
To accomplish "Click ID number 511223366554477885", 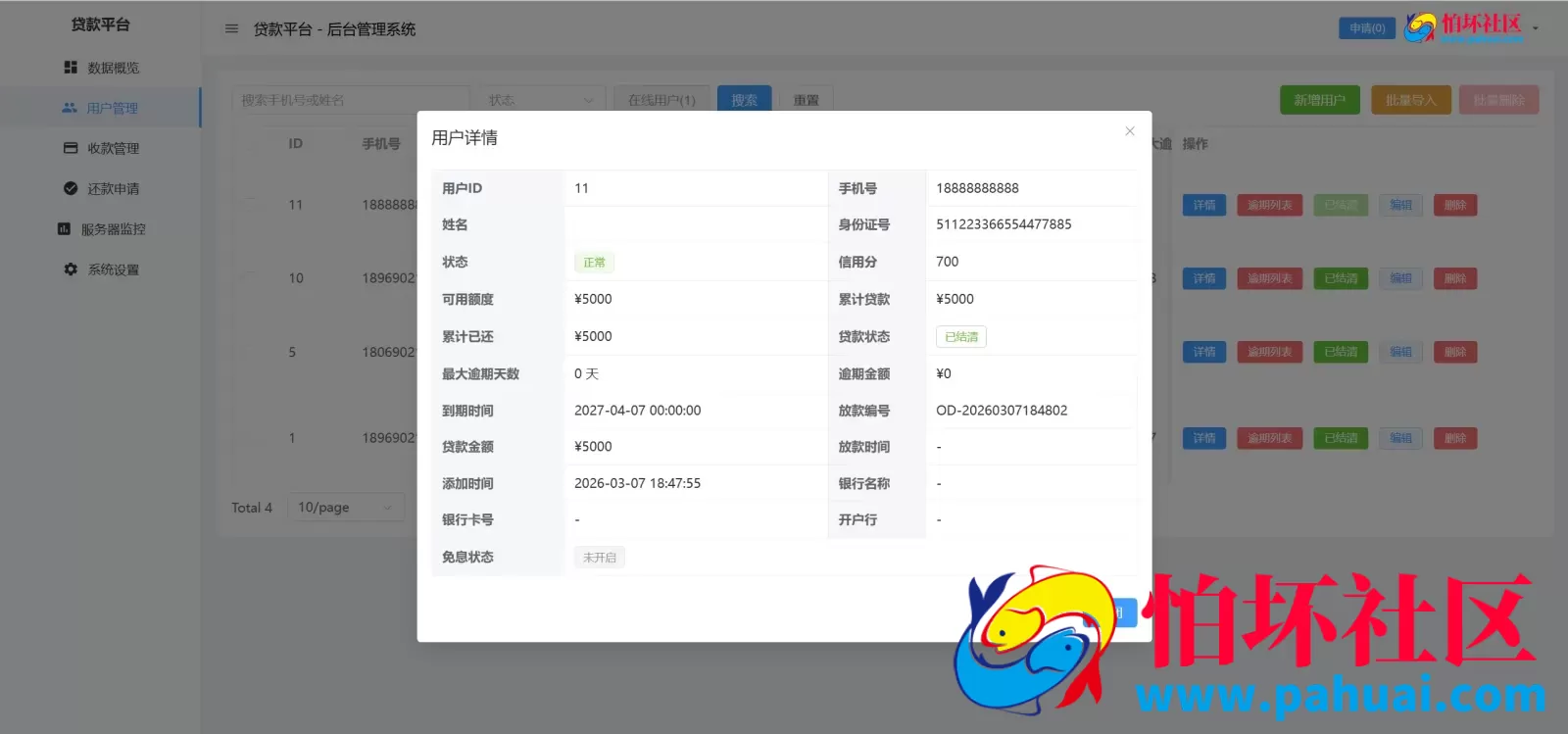I will pyautogui.click(x=1004, y=224).
